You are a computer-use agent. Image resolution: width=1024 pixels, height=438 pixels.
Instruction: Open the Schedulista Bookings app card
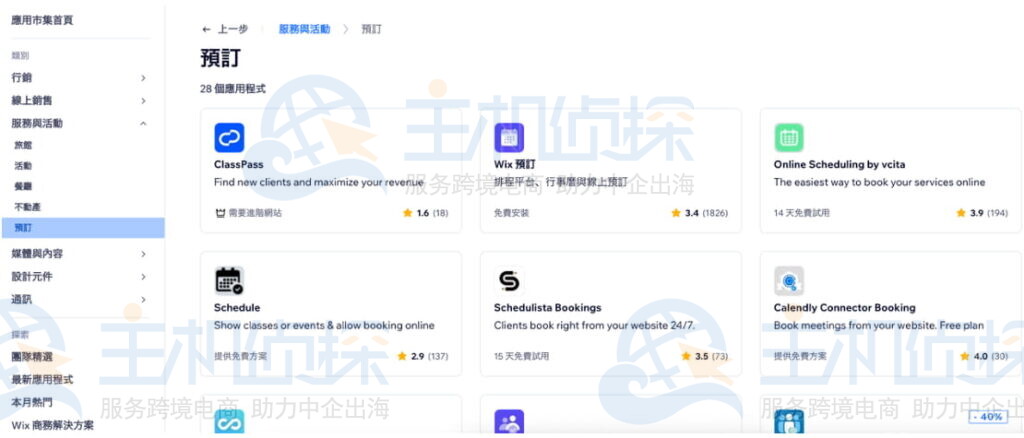[x=610, y=313]
